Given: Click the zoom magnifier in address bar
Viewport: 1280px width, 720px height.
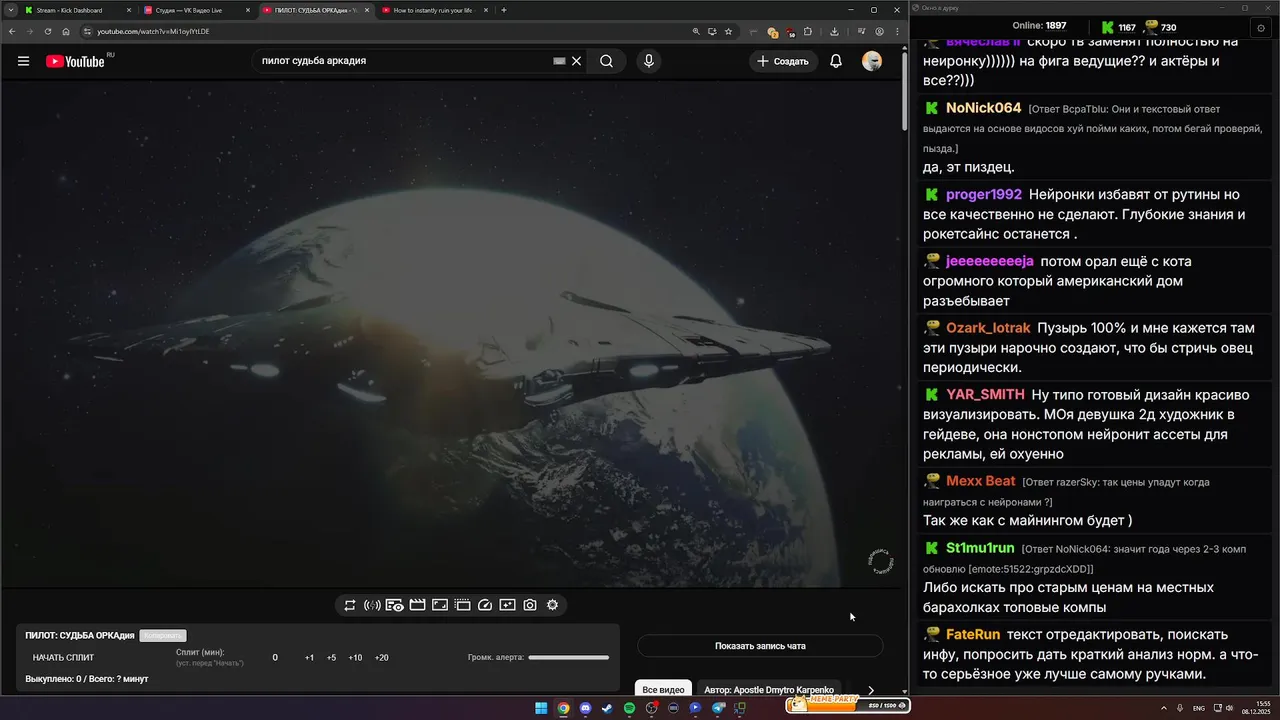Looking at the screenshot, I should [696, 31].
